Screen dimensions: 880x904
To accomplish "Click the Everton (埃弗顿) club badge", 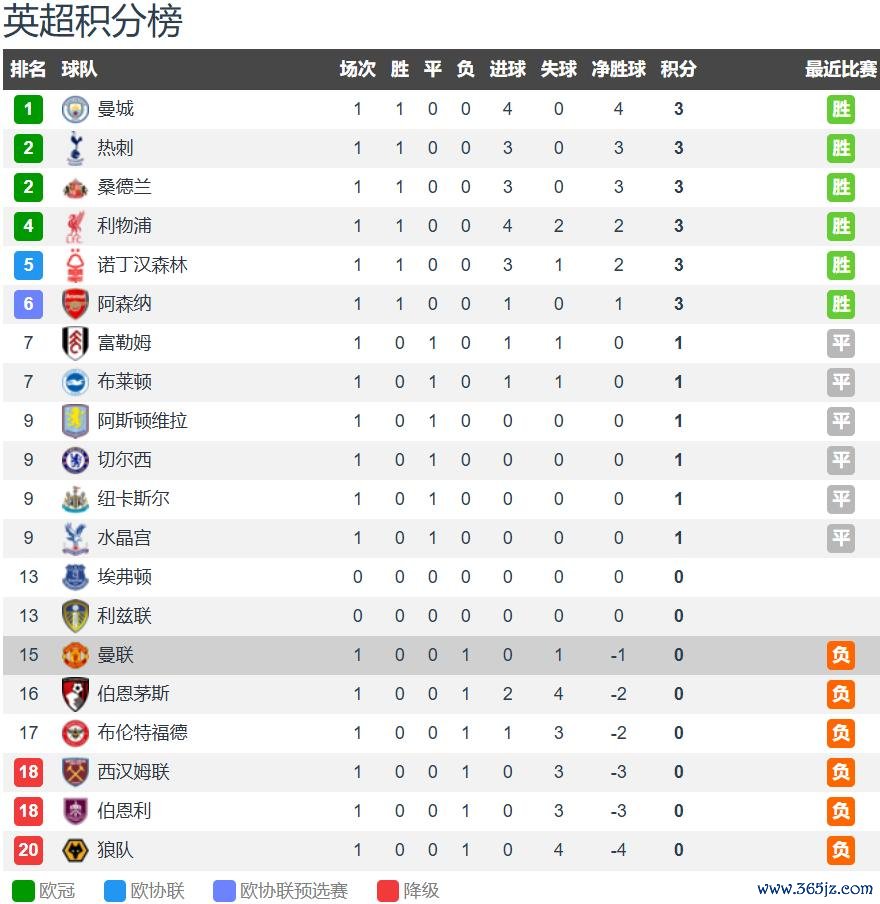I will point(75,577).
